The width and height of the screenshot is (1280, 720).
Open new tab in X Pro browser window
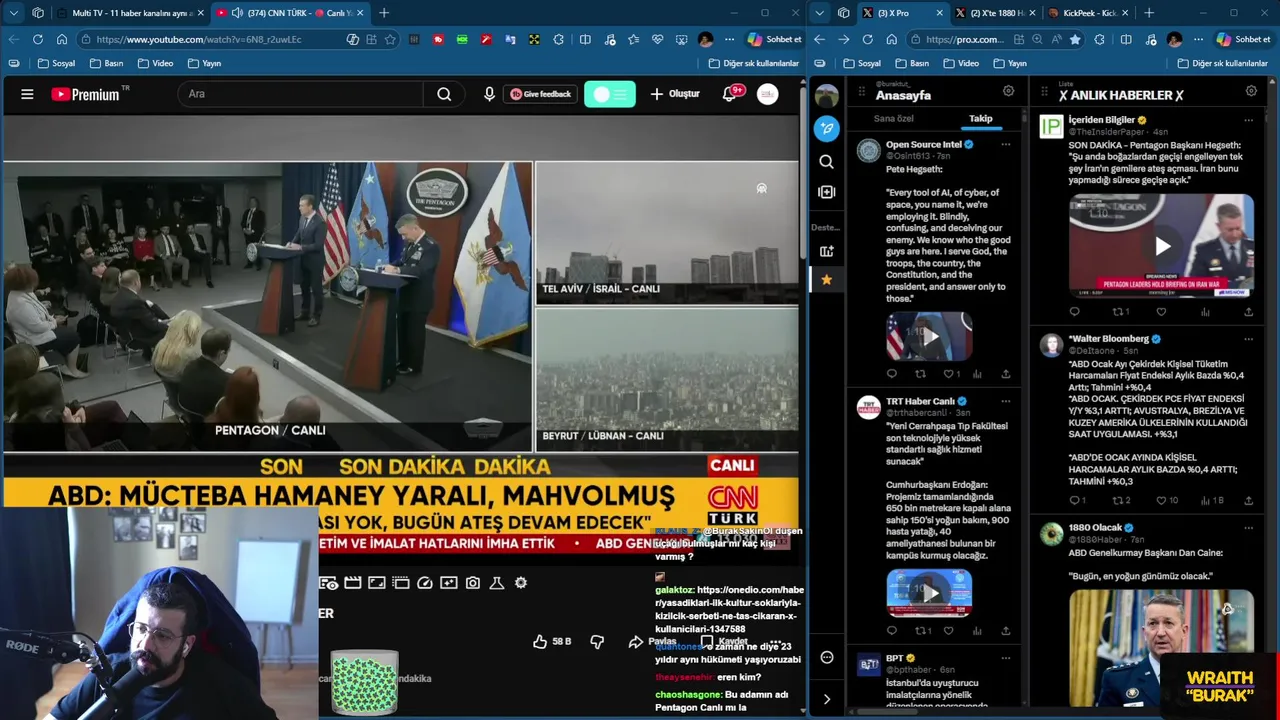pyautogui.click(x=1148, y=13)
